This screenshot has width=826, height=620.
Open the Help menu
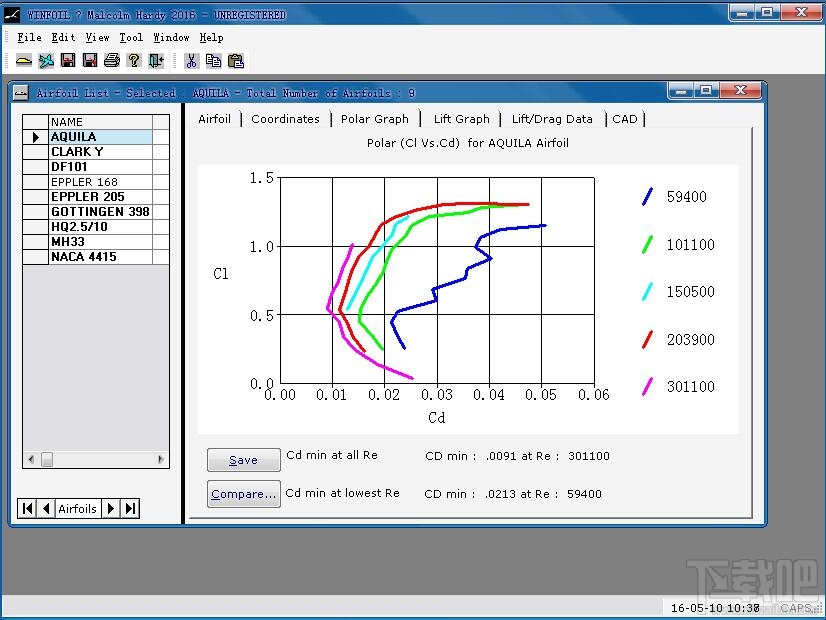(211, 37)
